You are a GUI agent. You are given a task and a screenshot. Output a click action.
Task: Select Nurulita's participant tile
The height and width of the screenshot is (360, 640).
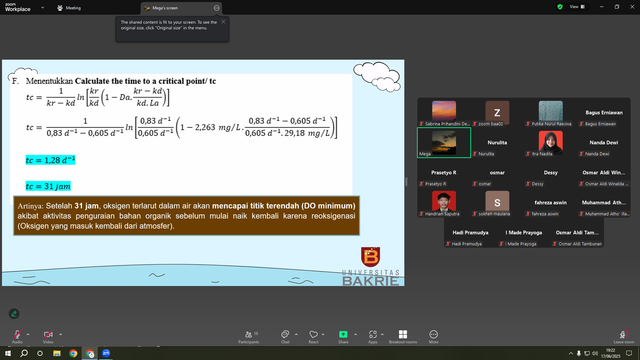coord(497,142)
